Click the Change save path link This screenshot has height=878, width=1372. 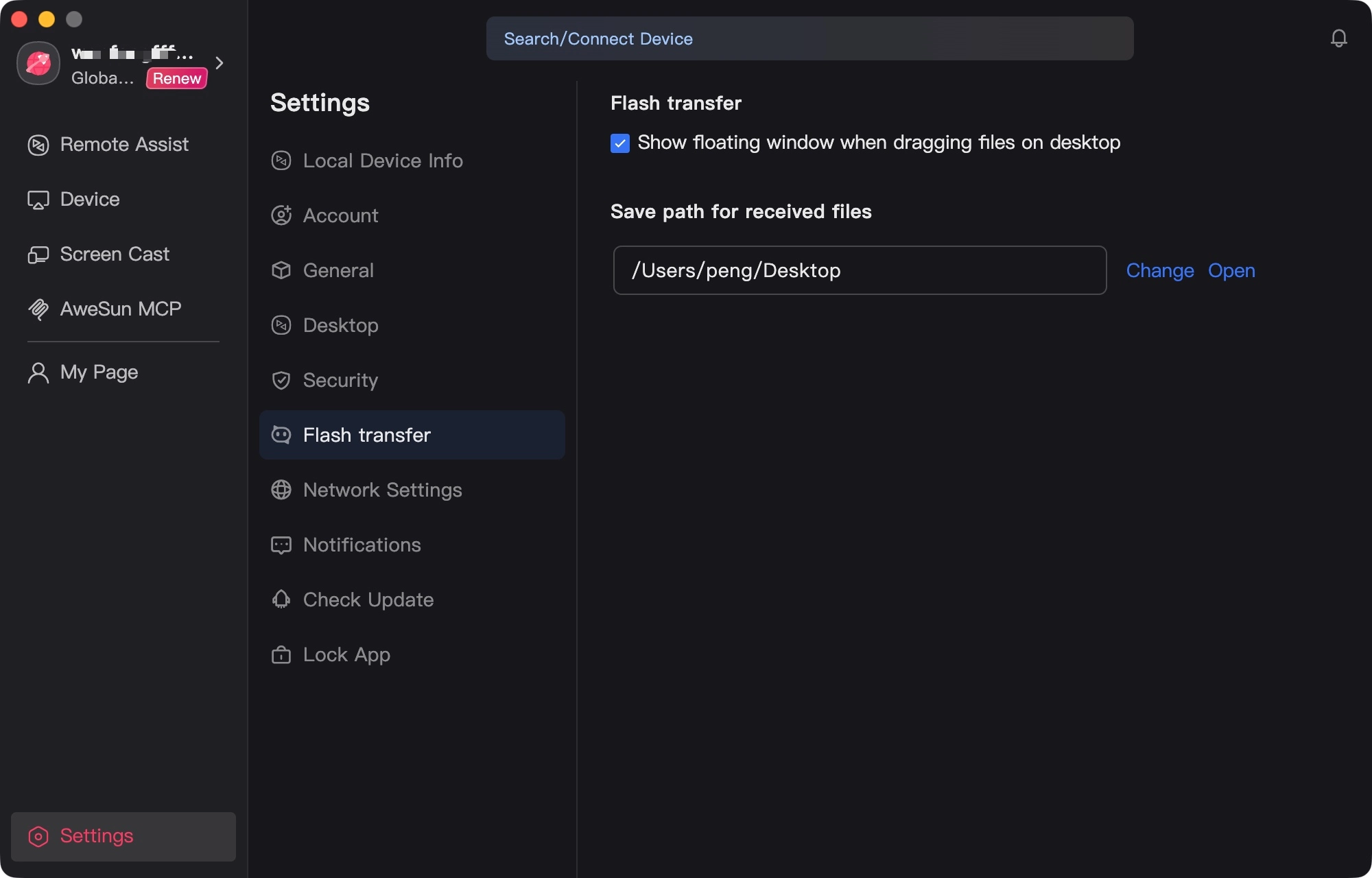1160,270
